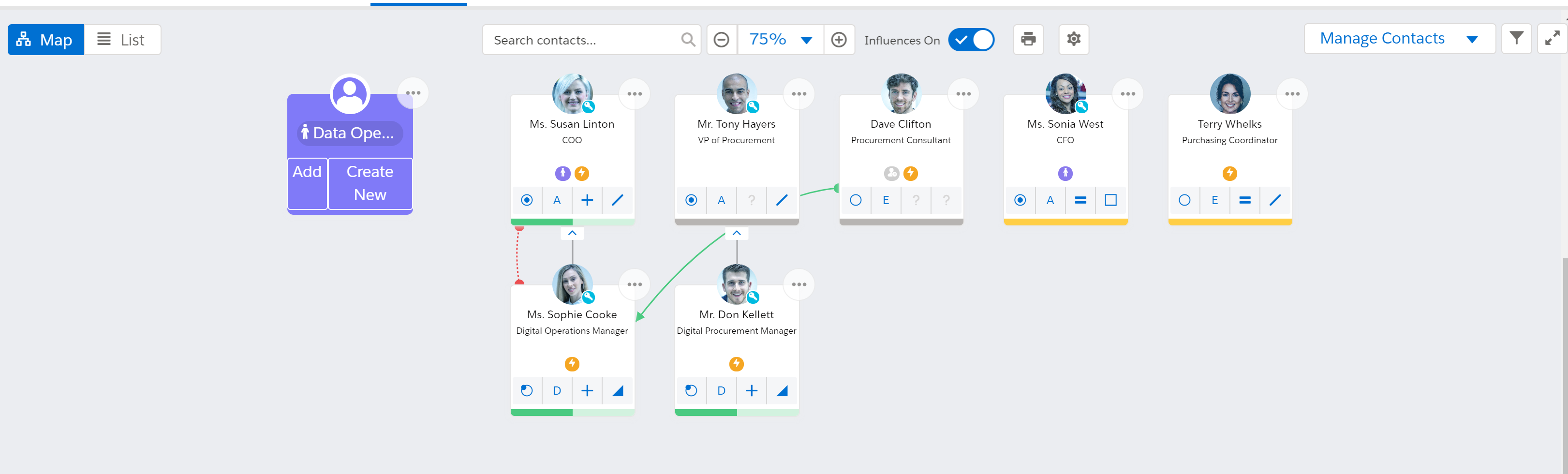Open Sophie Cooke's more options menu

[634, 284]
